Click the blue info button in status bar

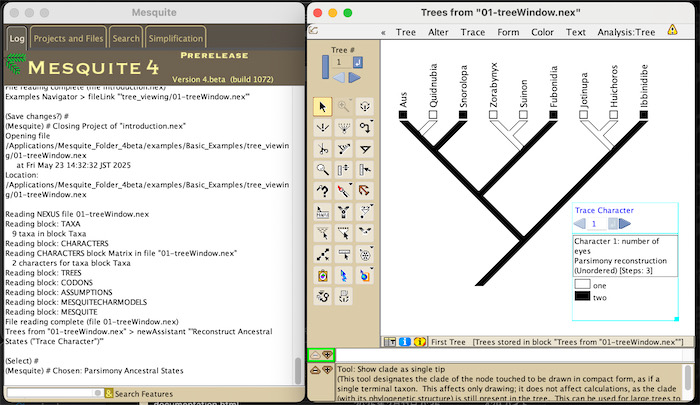pos(405,342)
